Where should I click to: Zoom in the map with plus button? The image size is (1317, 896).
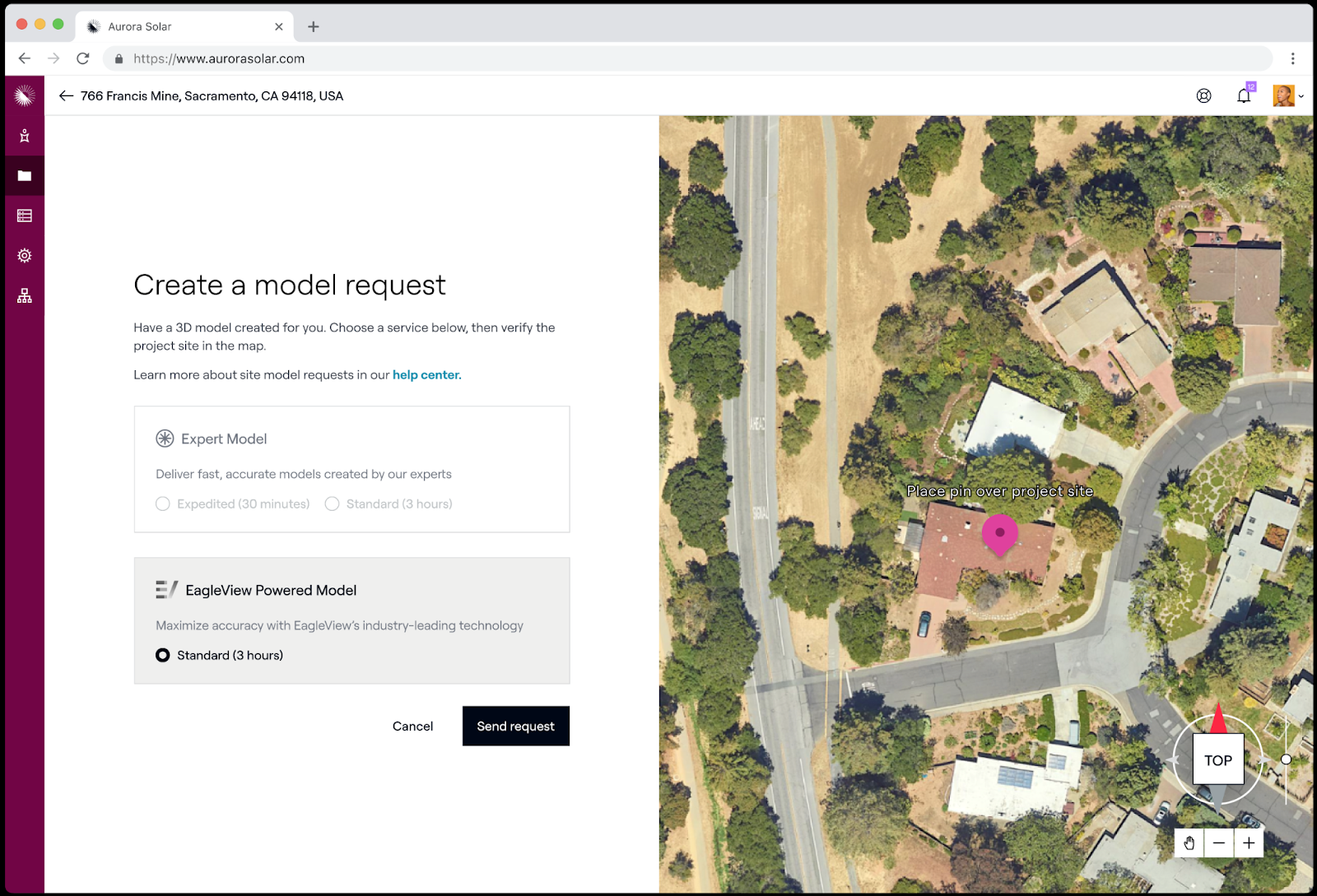click(1249, 843)
